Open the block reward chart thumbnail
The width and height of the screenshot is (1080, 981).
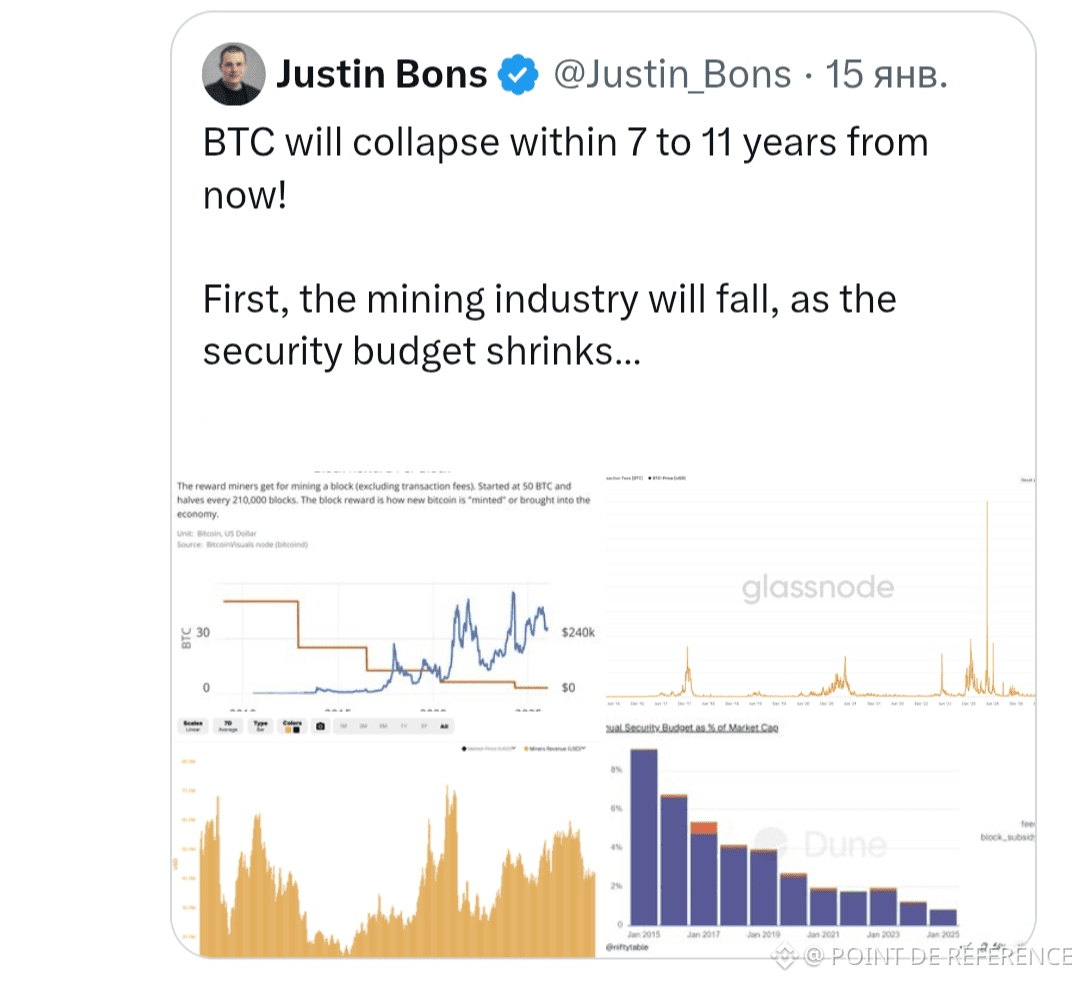coord(385,590)
